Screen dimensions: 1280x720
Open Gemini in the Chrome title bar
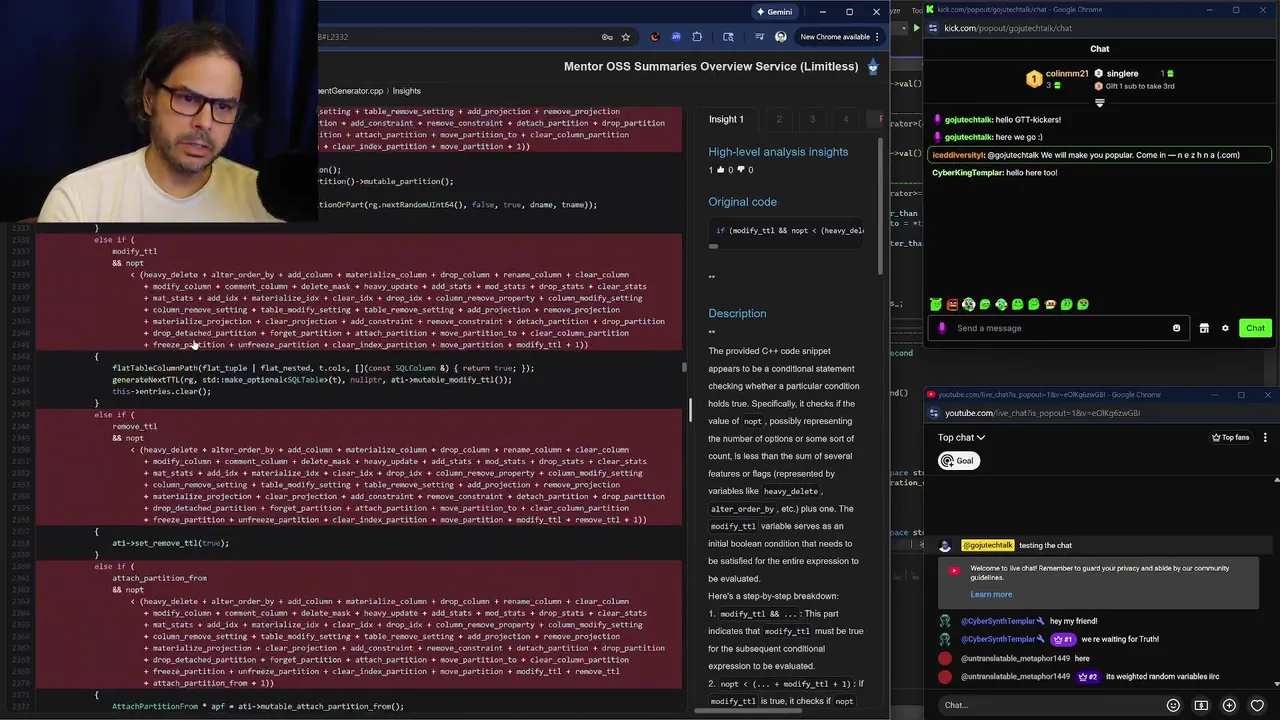tap(774, 12)
